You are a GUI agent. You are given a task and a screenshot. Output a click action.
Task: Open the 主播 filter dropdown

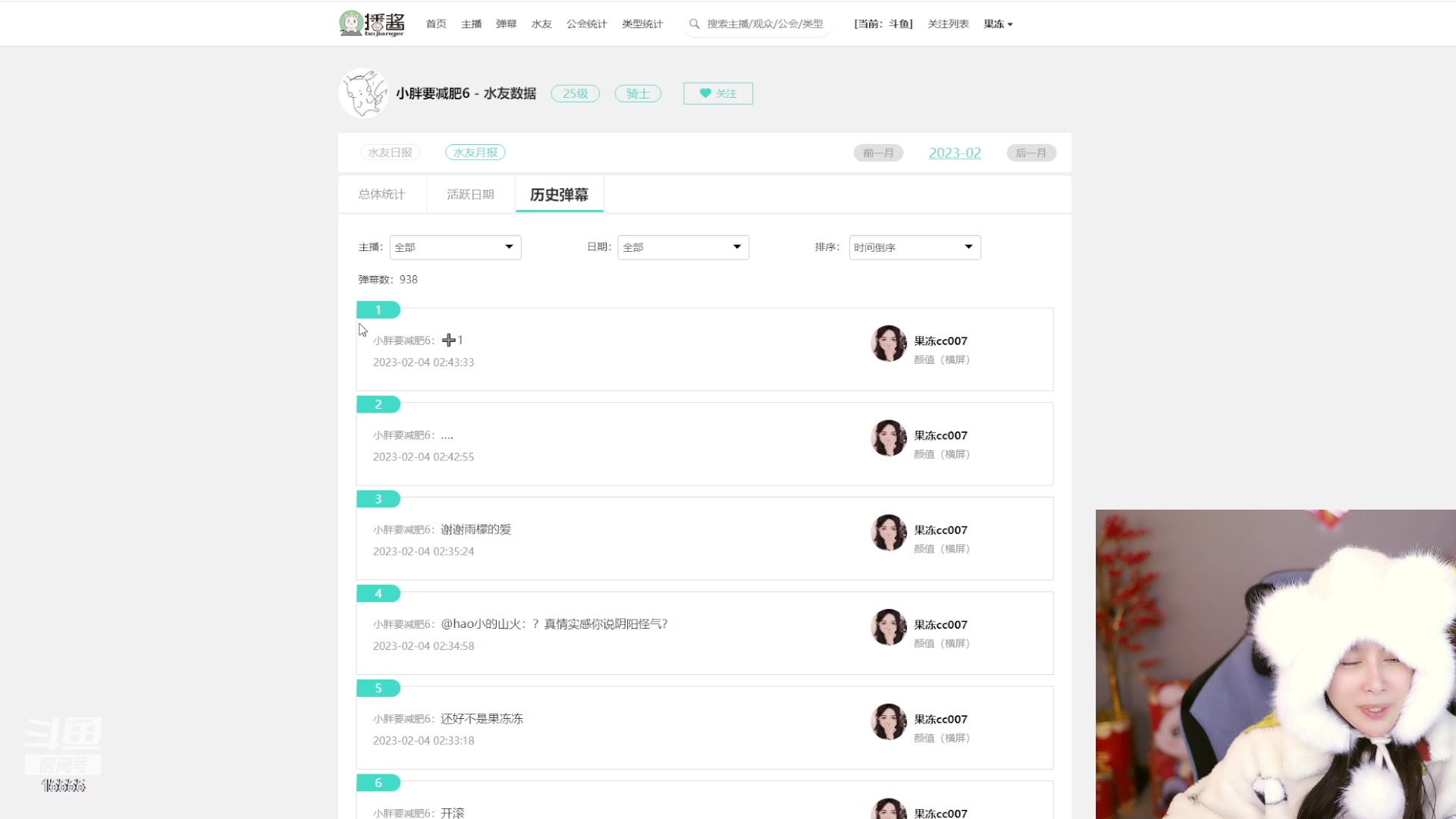click(455, 247)
